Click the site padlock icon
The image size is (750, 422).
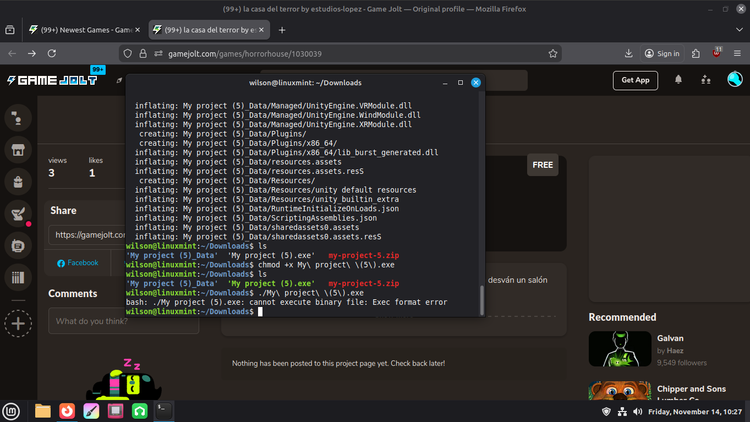click(143, 54)
